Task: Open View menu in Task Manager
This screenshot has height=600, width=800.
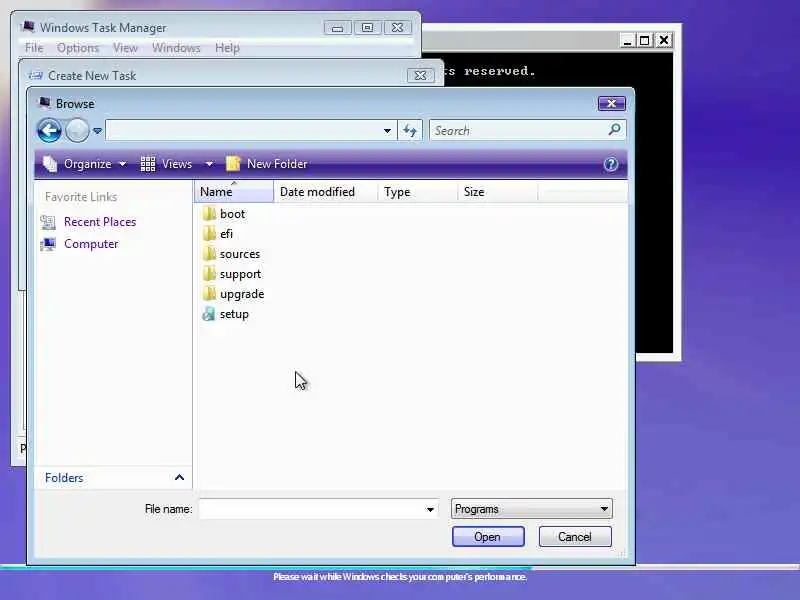Action: [x=126, y=48]
